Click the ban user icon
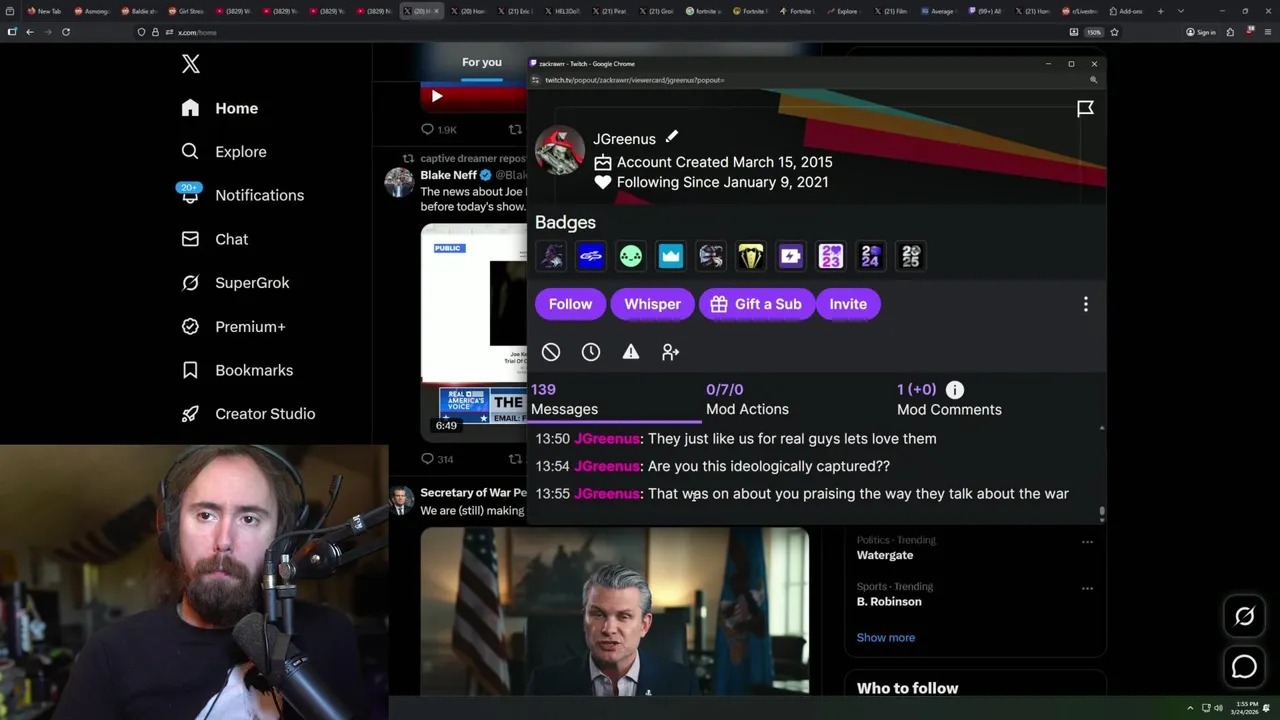This screenshot has width=1280, height=720. 551,352
